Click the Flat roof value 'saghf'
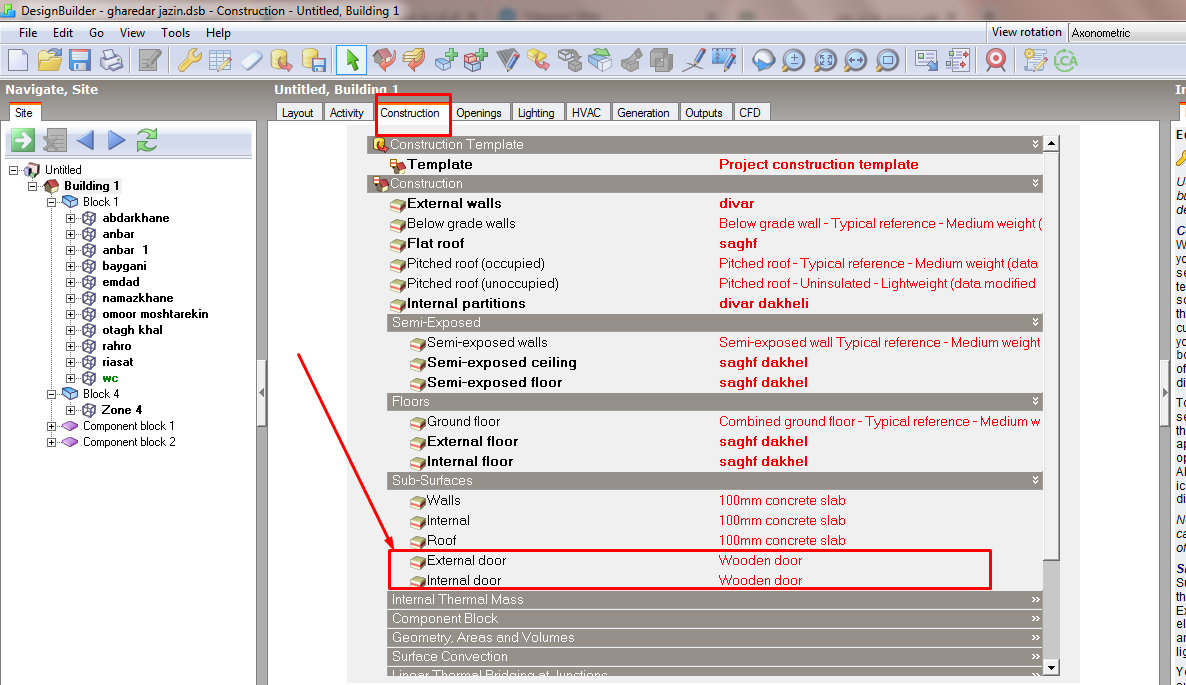Image resolution: width=1186 pixels, height=685 pixels. (x=738, y=243)
